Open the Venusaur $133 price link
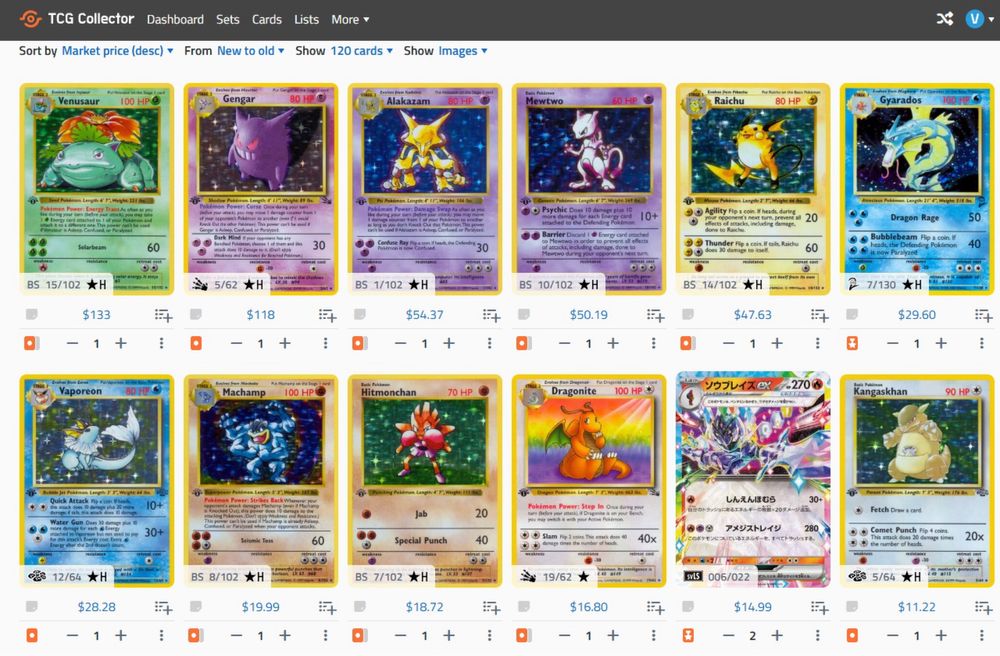 click(96, 314)
